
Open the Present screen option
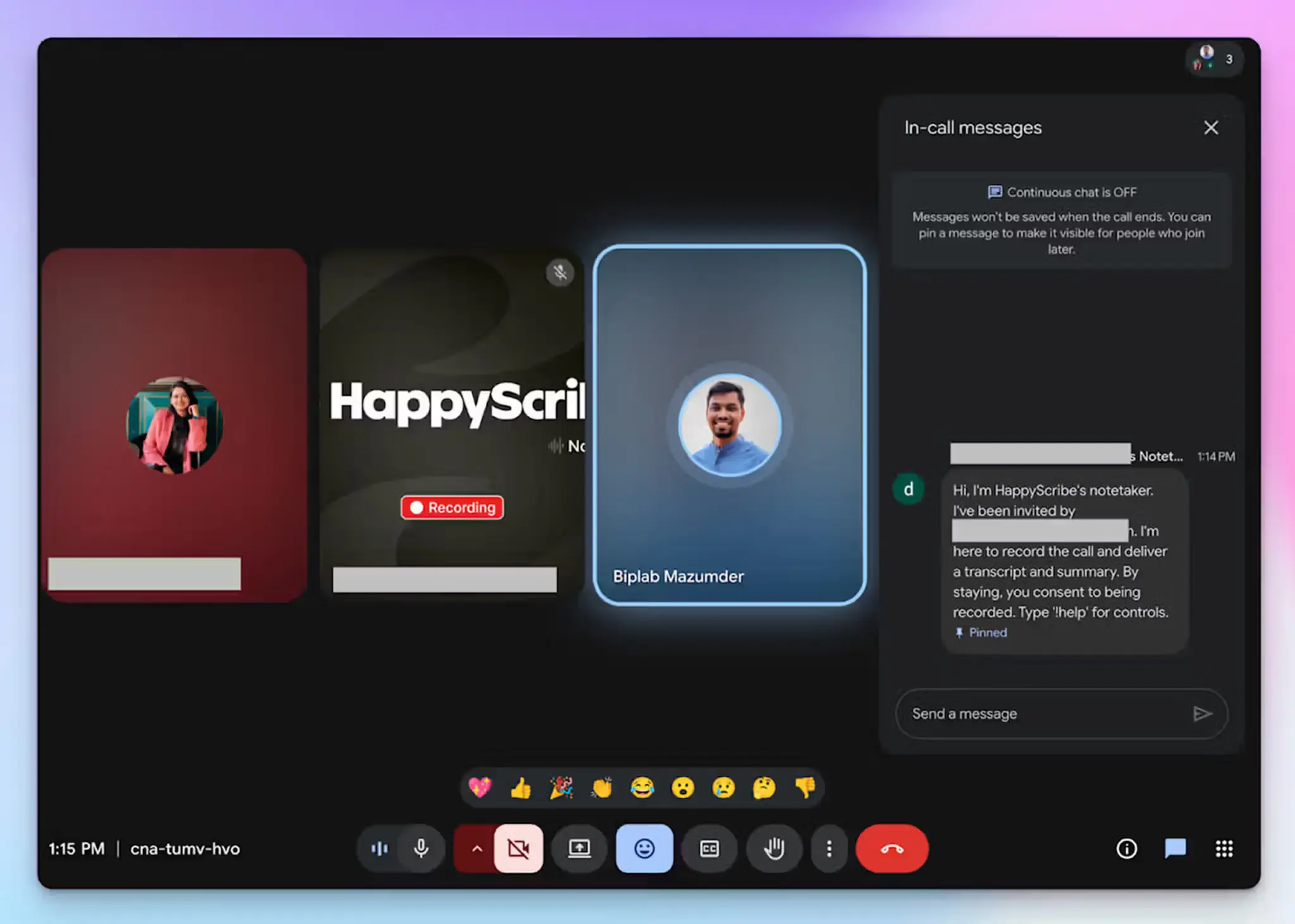pos(579,849)
